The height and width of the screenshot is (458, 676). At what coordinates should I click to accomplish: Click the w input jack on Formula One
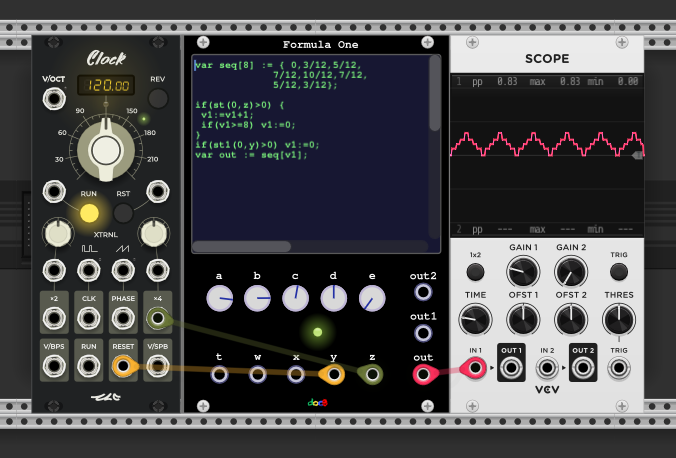click(257, 374)
